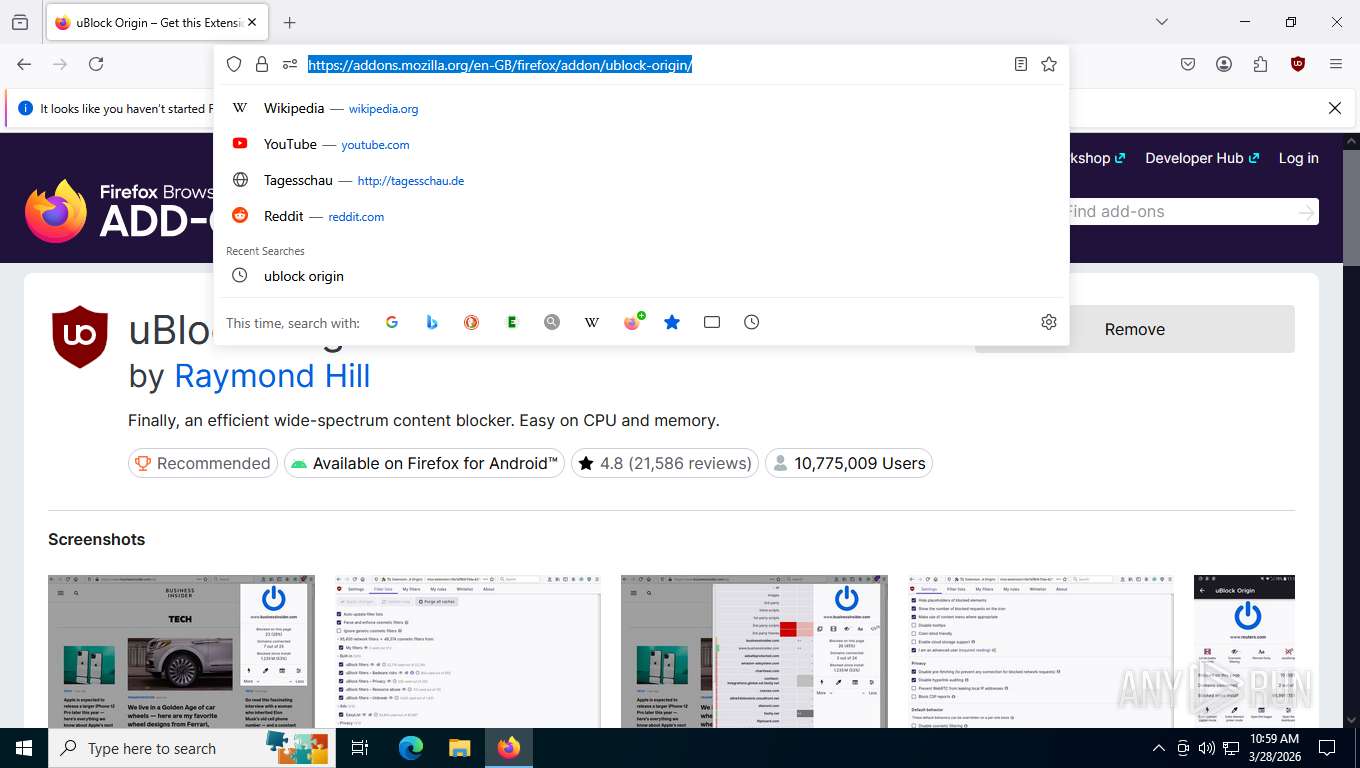
Task: Open the volume control in system tray
Action: click(x=1207, y=748)
